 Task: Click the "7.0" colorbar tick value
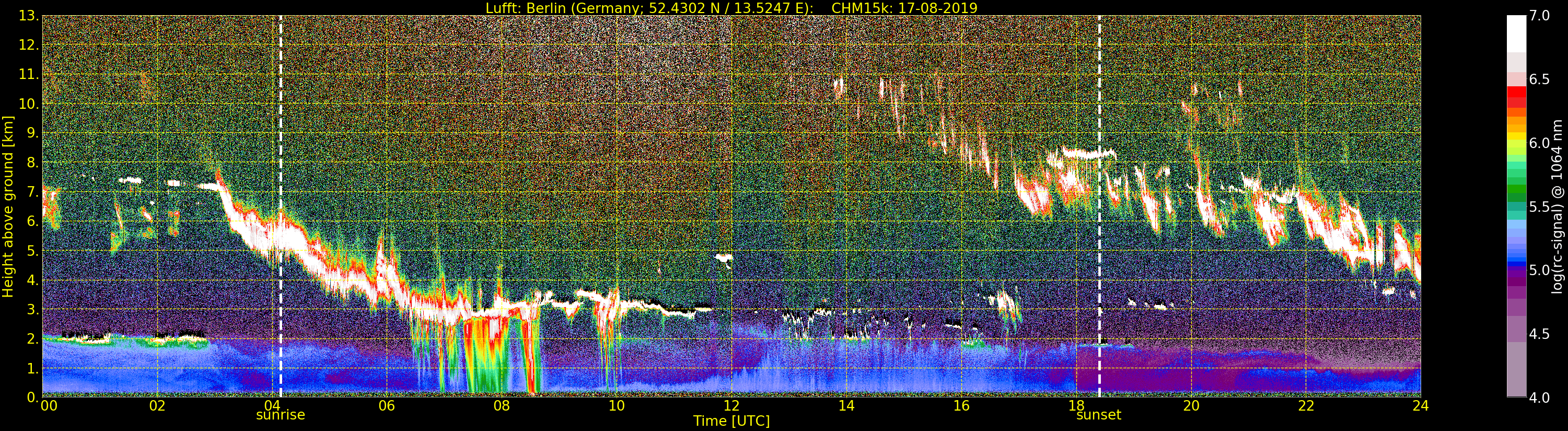1539,16
